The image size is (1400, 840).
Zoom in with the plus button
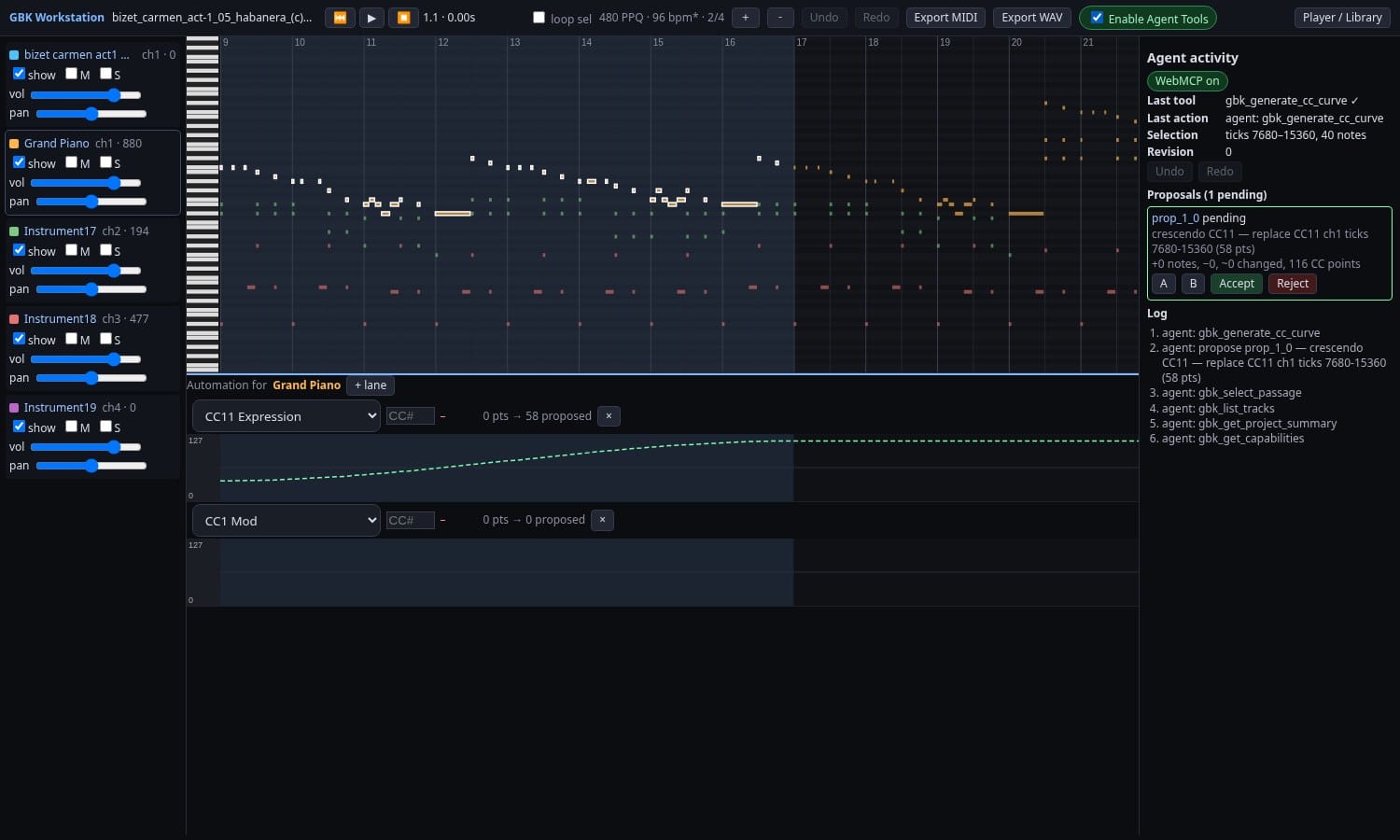click(x=745, y=18)
